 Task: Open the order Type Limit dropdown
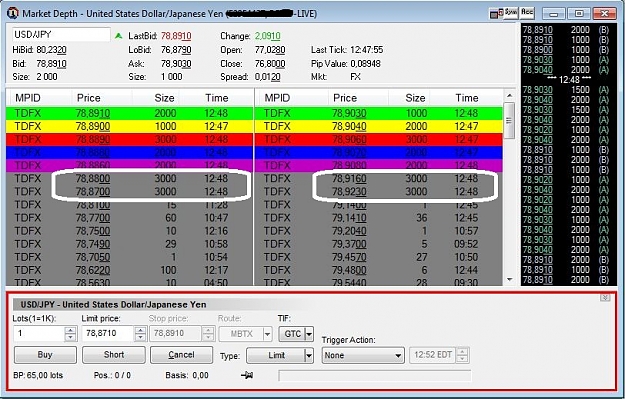309,355
